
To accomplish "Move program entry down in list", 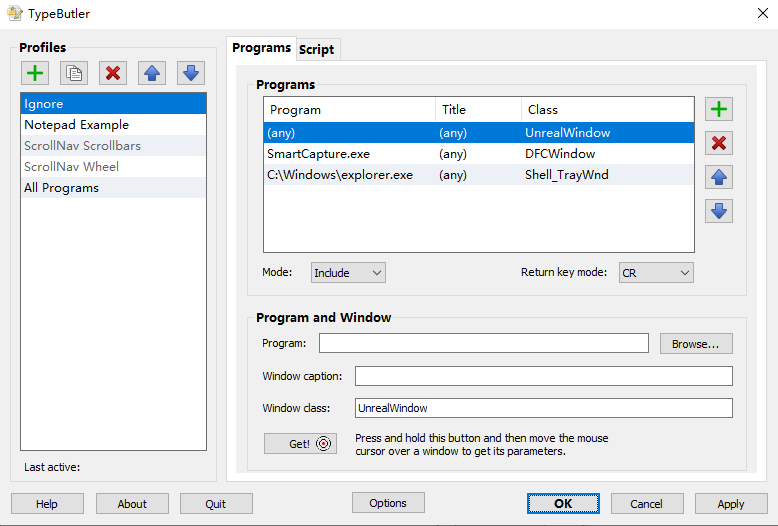I will pyautogui.click(x=718, y=211).
